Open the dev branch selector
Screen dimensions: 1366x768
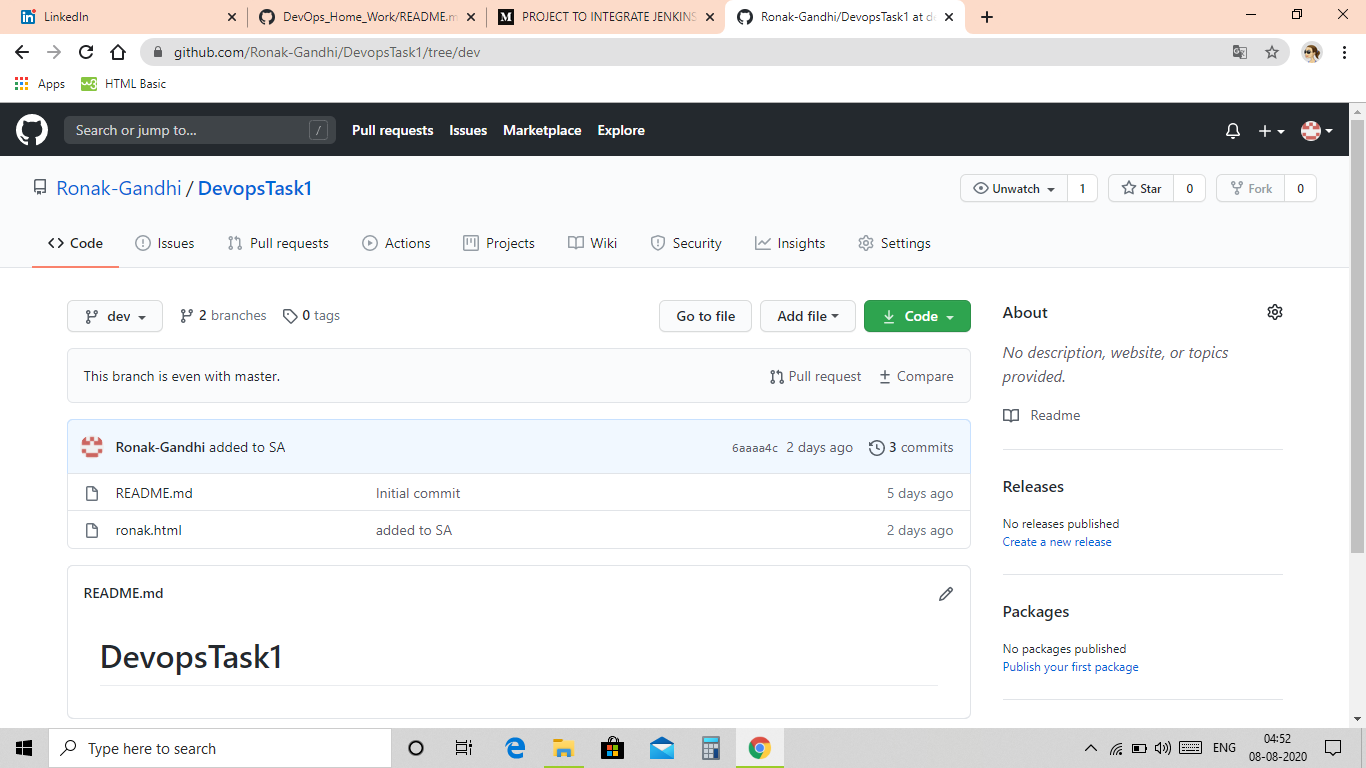[114, 315]
